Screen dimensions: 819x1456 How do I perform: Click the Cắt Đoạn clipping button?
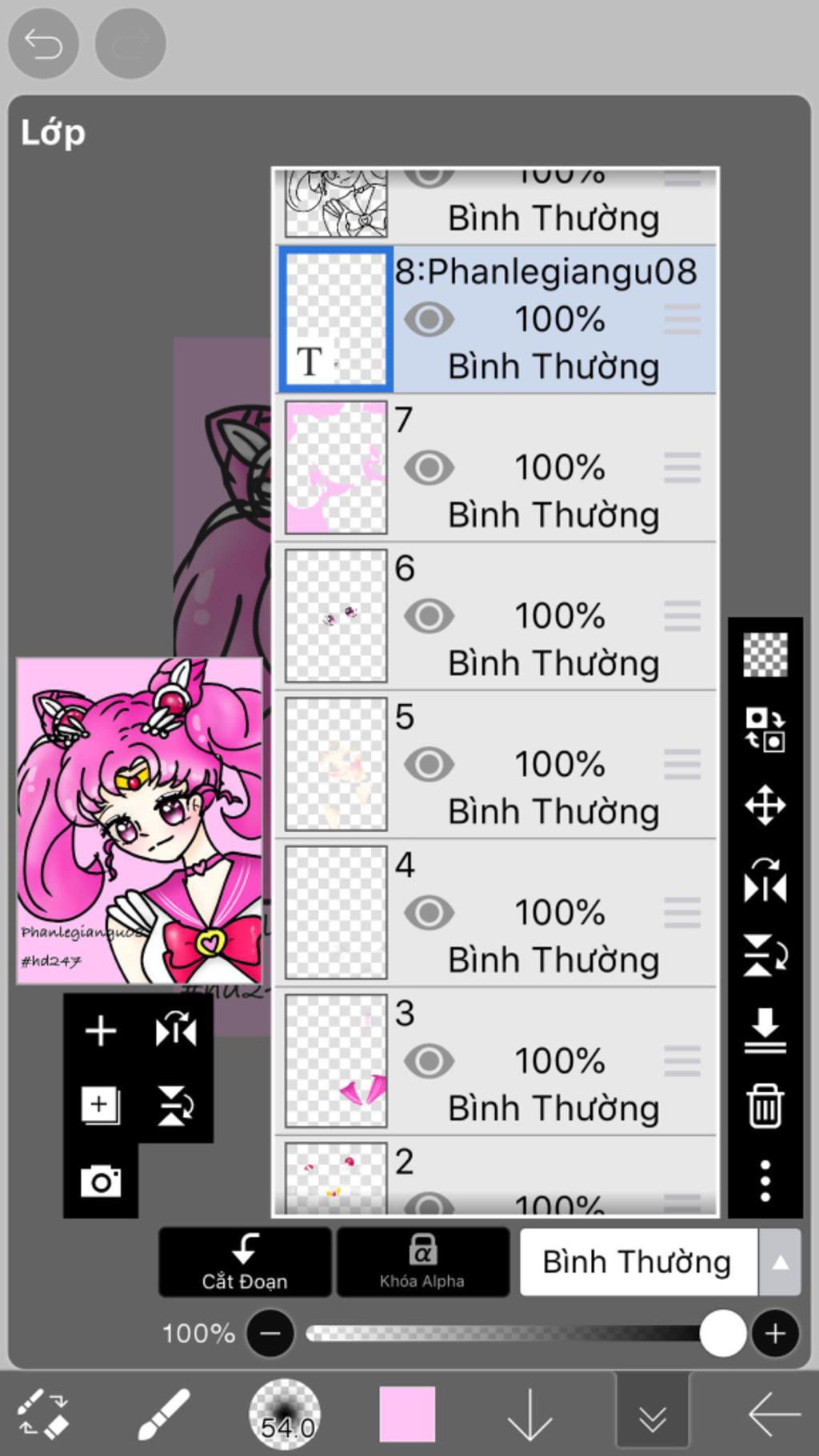[245, 1262]
